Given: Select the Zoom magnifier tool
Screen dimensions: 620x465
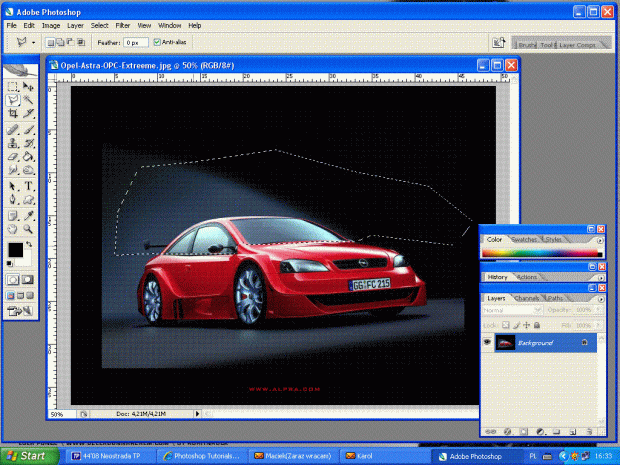Looking at the screenshot, I should click(x=29, y=228).
